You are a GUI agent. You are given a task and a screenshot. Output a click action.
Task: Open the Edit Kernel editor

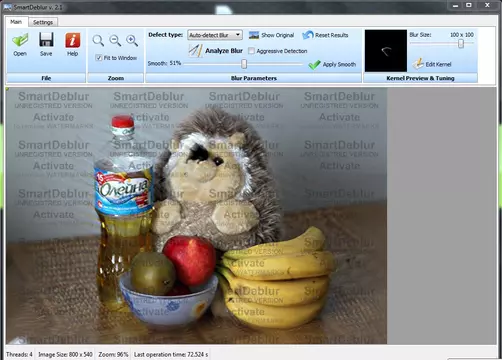pyautogui.click(x=432, y=64)
